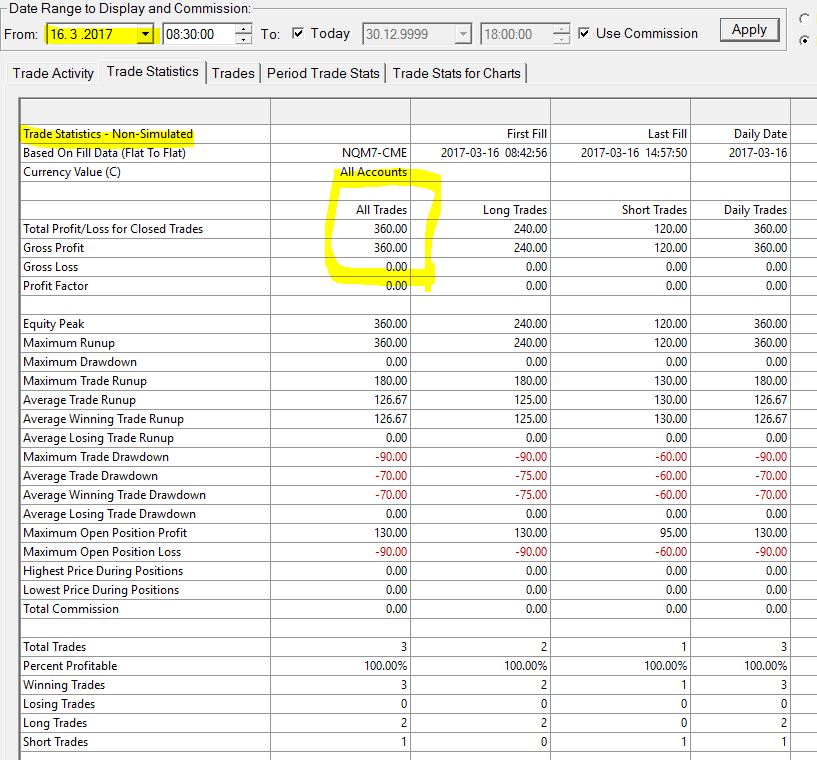Select the Total Trades row label
The height and width of the screenshot is (760, 817).
point(55,647)
